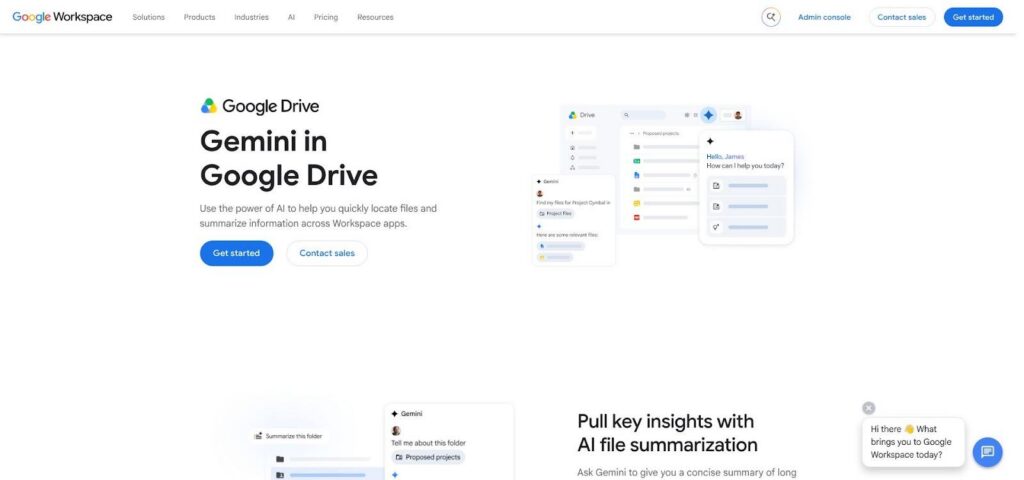Go to the Pricing page

tap(326, 17)
